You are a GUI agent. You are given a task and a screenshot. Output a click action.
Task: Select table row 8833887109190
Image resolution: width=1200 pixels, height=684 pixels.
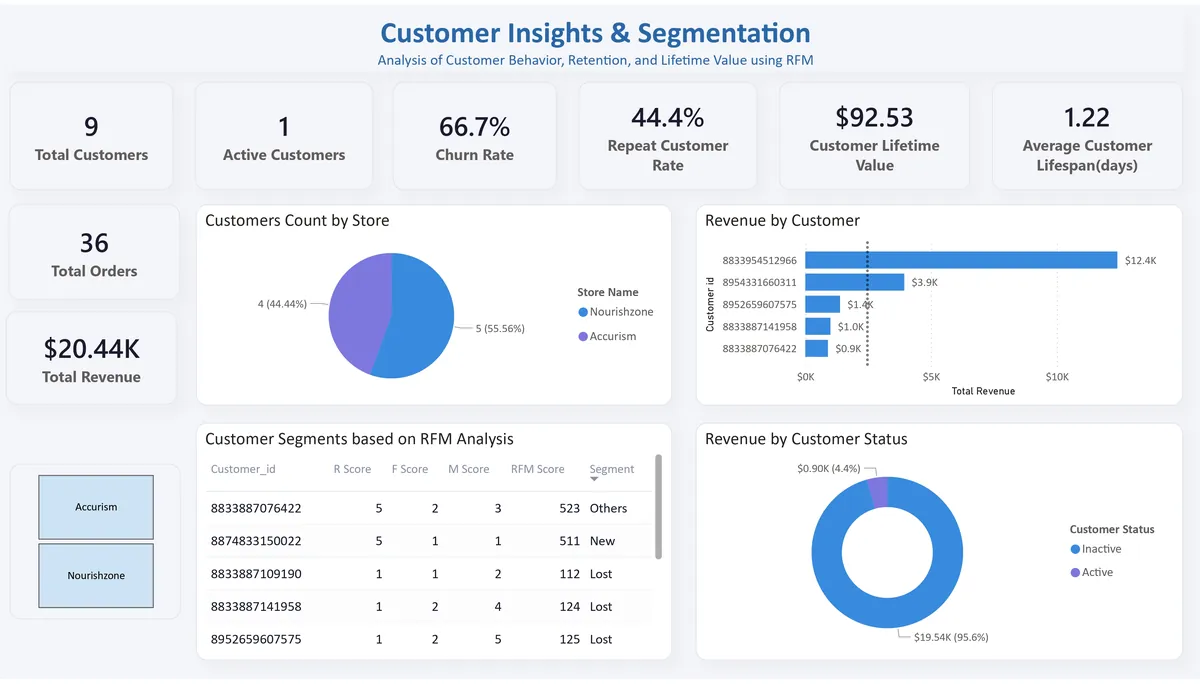pyautogui.click(x=430, y=574)
